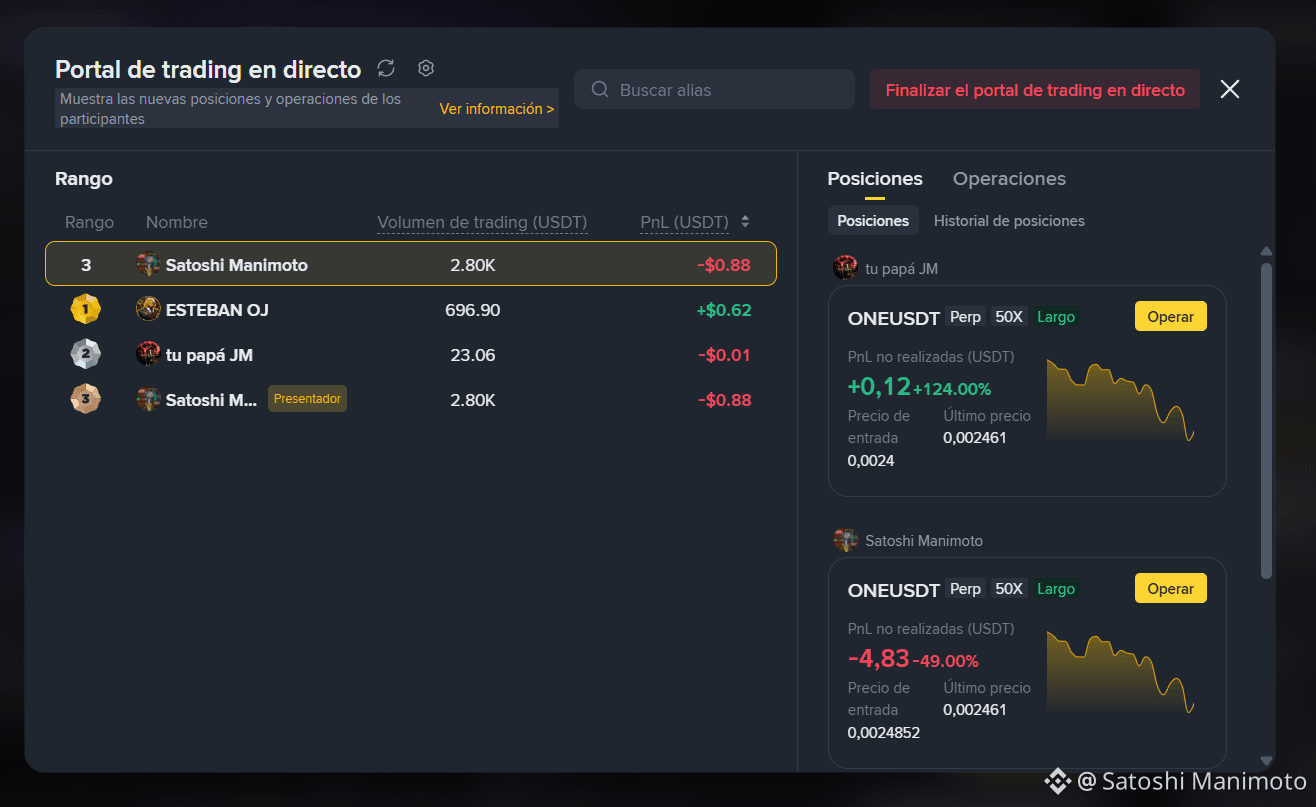Open portal settings via the hexagon gear icon
The width and height of the screenshot is (1316, 807).
426,68
